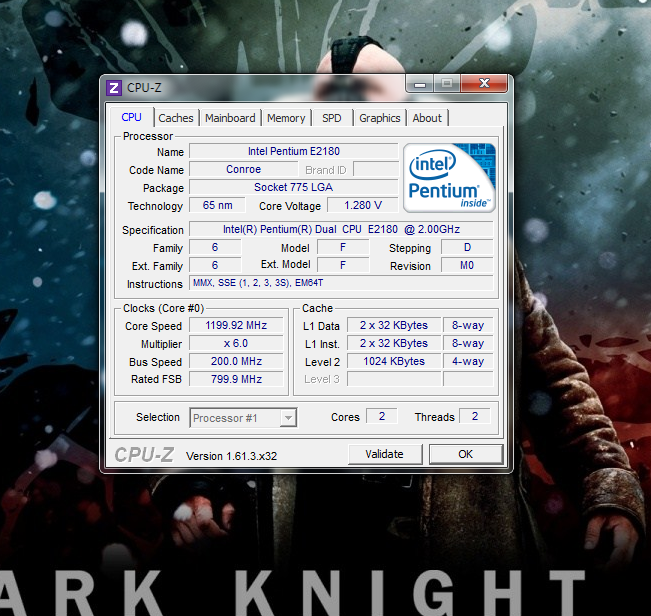Click the Code Name value Conroe
The width and height of the screenshot is (651, 616).
(x=244, y=169)
